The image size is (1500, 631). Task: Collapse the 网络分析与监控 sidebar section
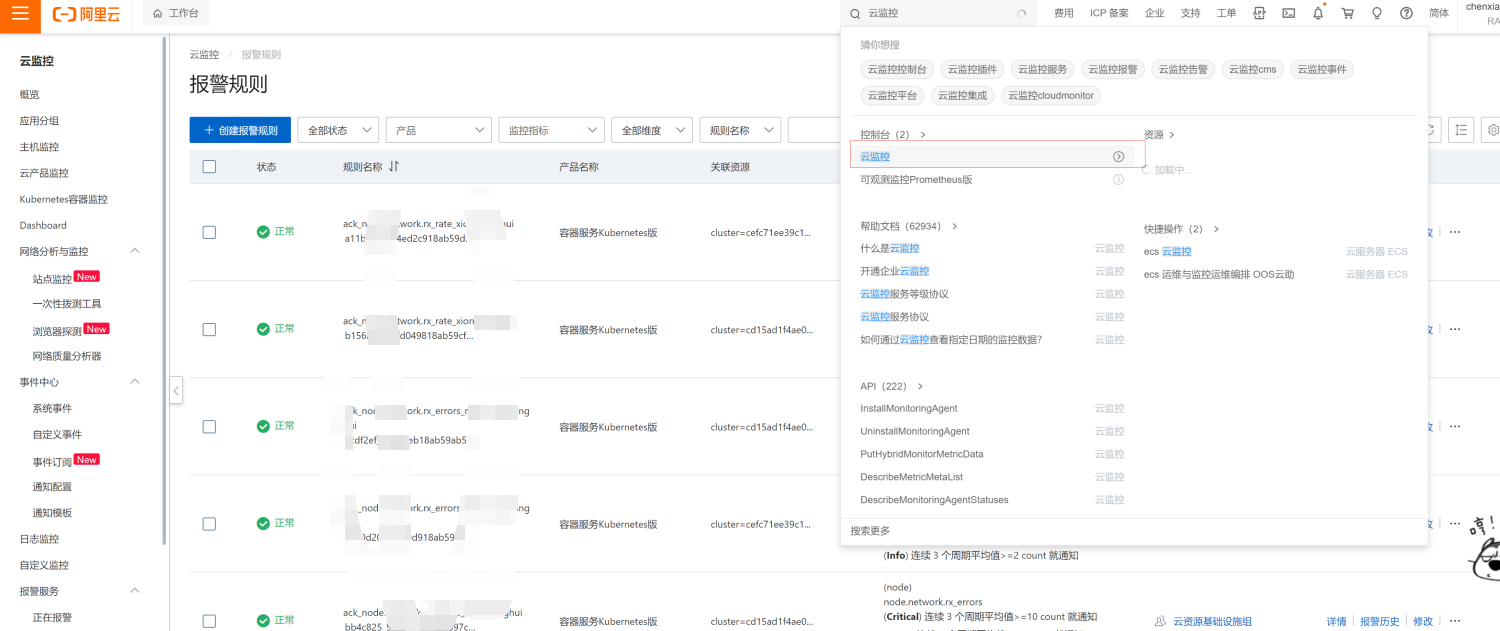(x=135, y=251)
